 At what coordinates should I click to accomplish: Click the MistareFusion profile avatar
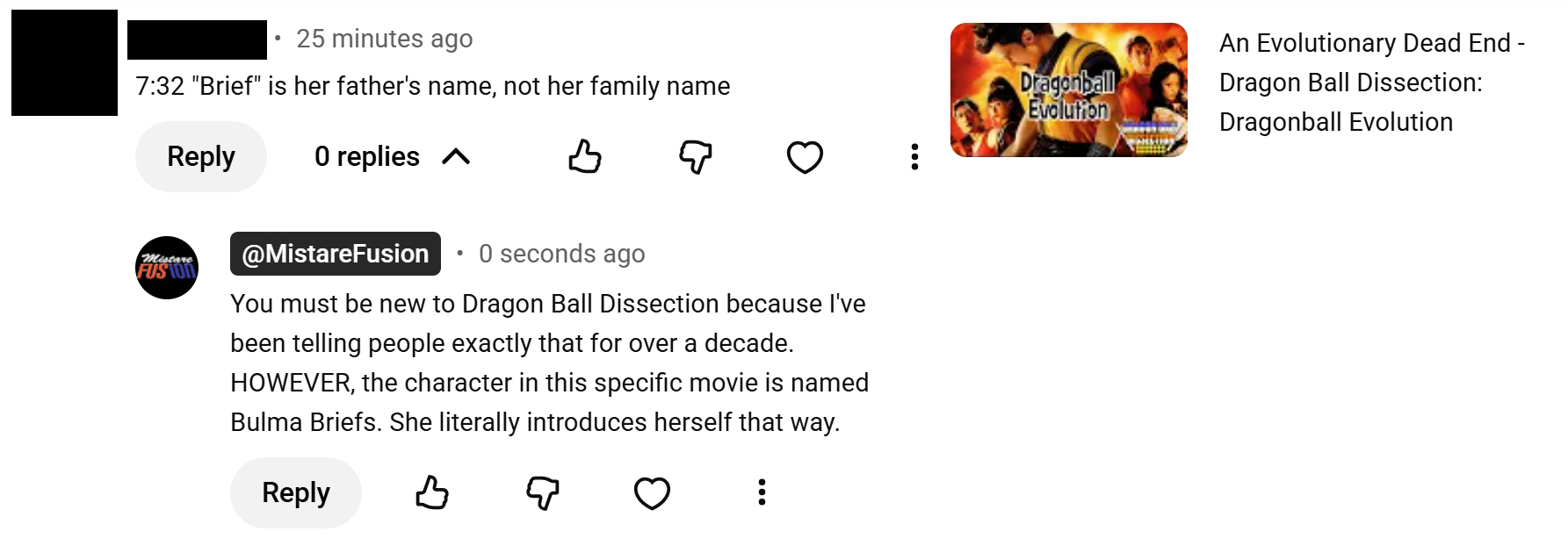[167, 268]
